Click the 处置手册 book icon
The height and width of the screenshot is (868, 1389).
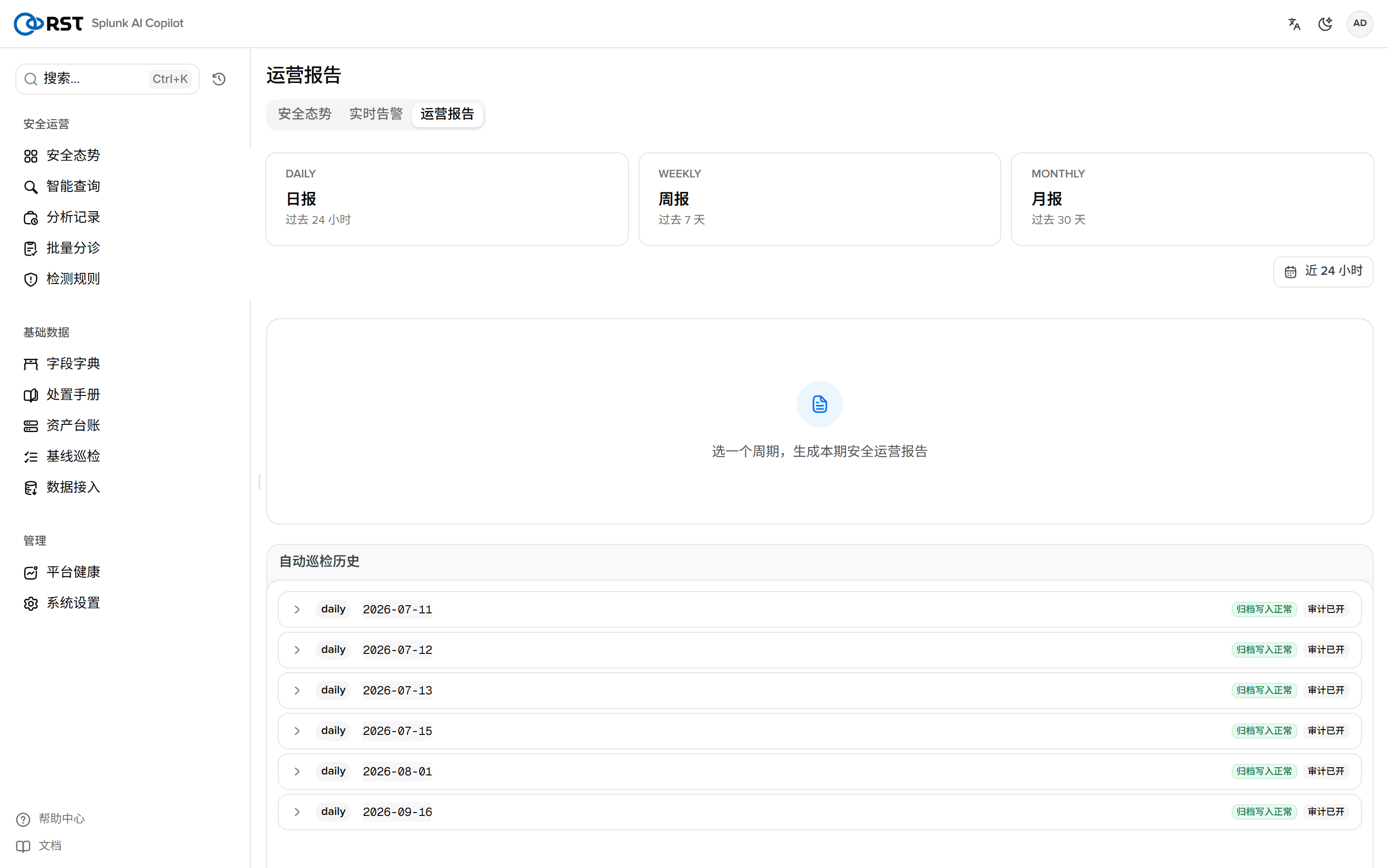(x=30, y=395)
